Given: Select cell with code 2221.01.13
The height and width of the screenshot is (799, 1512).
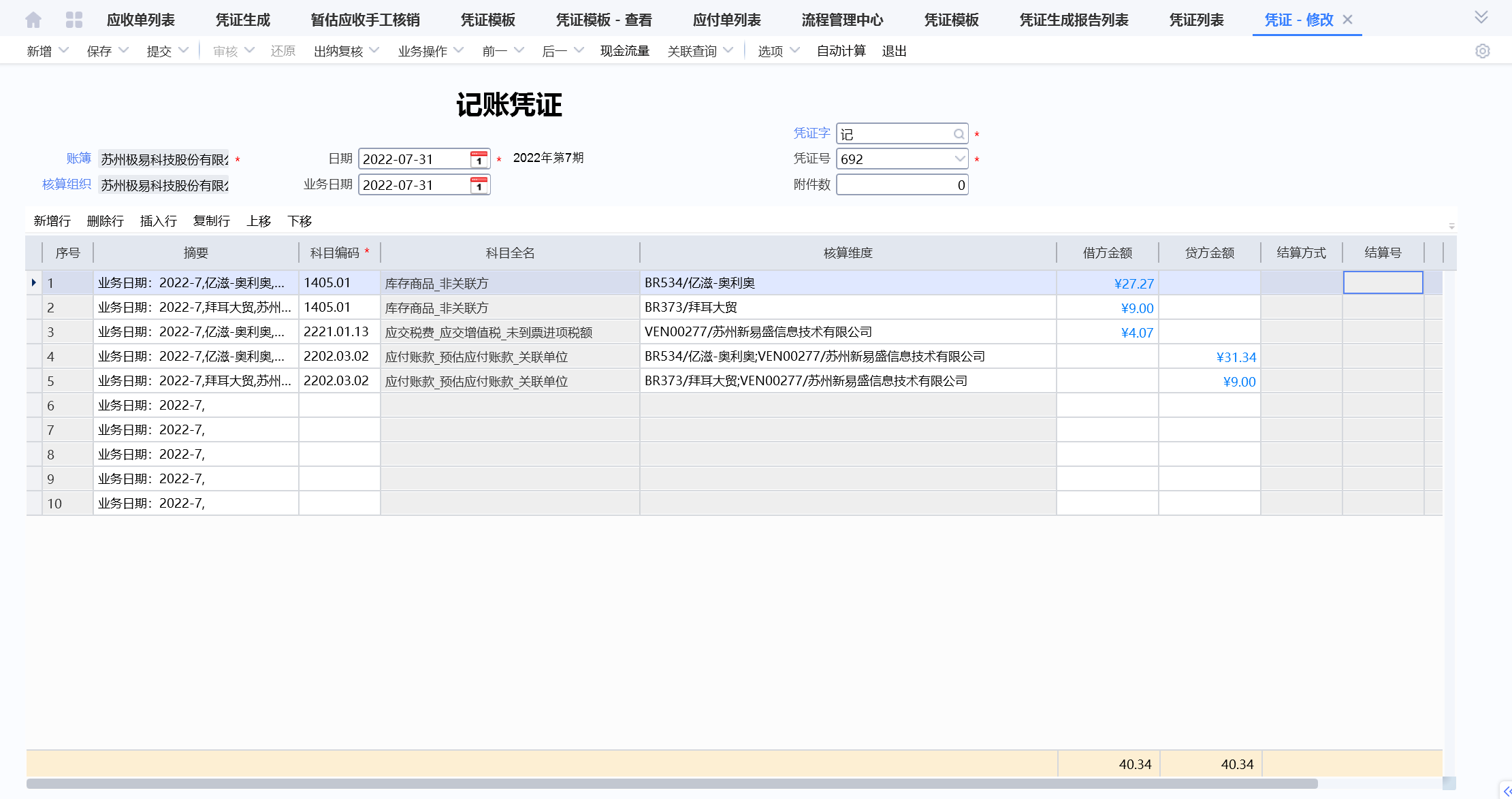Looking at the screenshot, I should 339,332.
